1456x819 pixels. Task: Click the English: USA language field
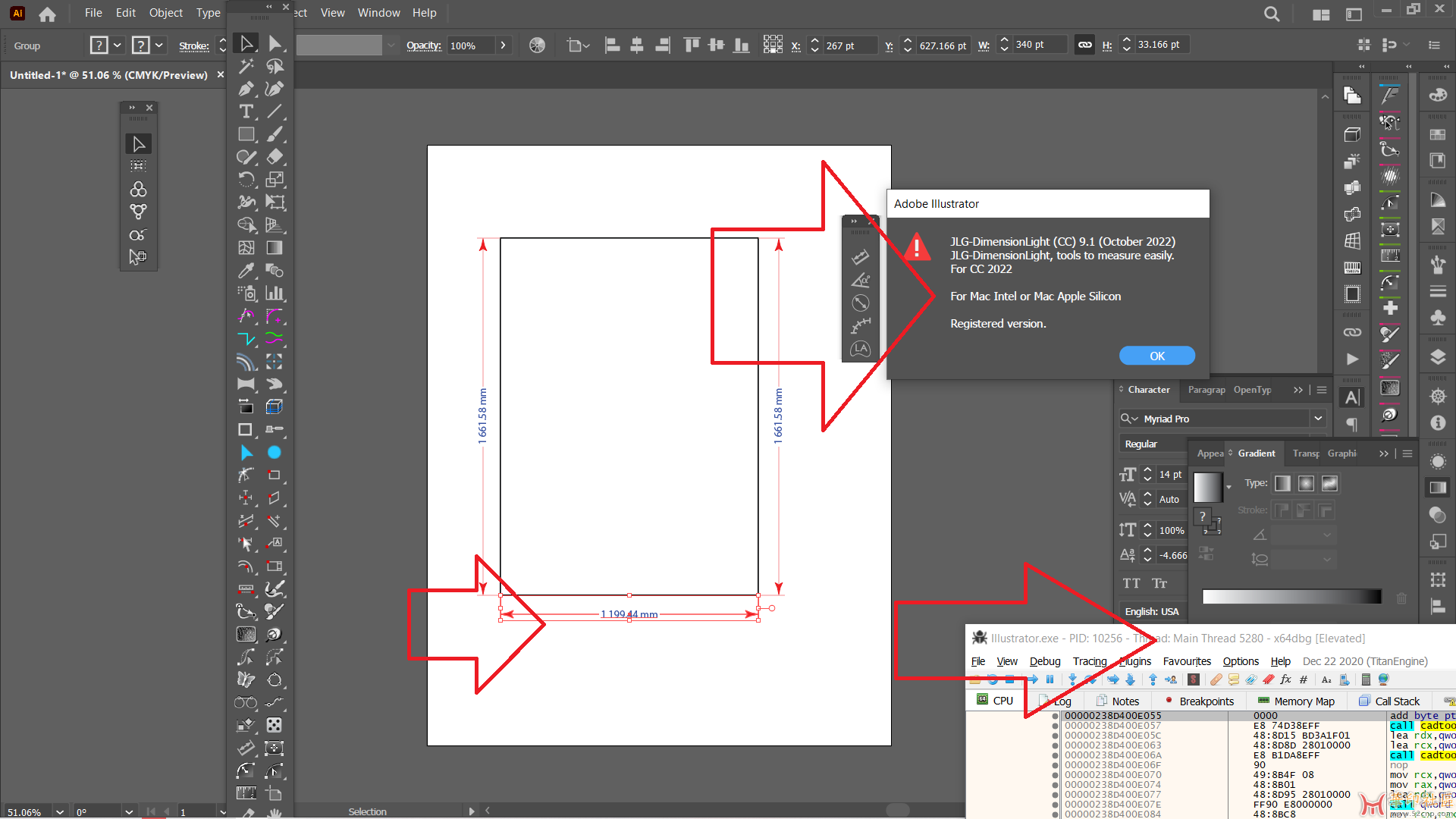click(x=1151, y=611)
